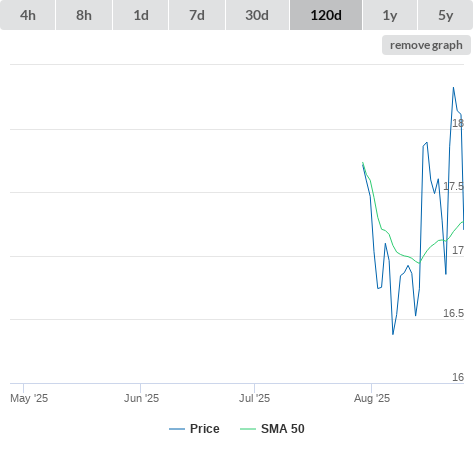
Task: Select the 4h time range tab
Action: click(x=28, y=15)
